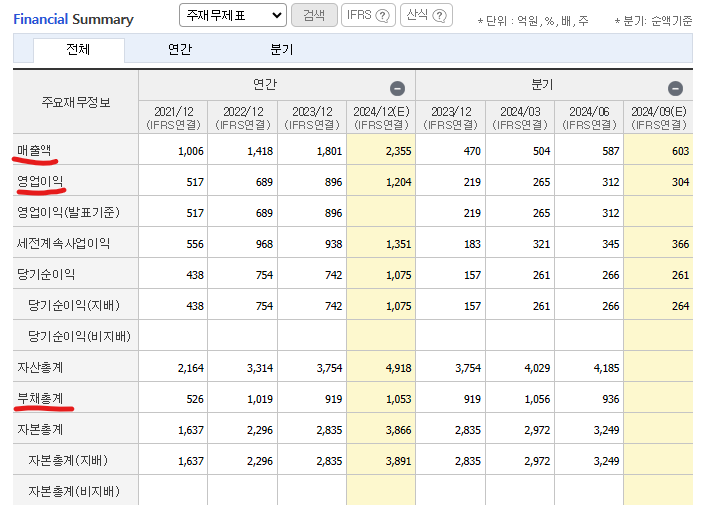708x505 pixels.
Task: Open the 주재무제표 dropdown
Action: [232, 15]
